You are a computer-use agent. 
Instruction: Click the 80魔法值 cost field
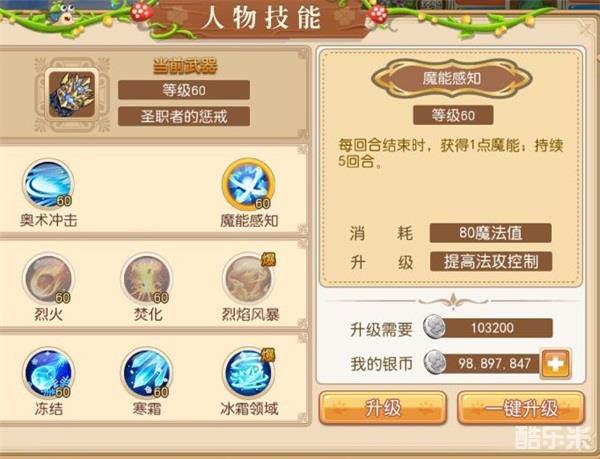pyautogui.click(x=491, y=233)
